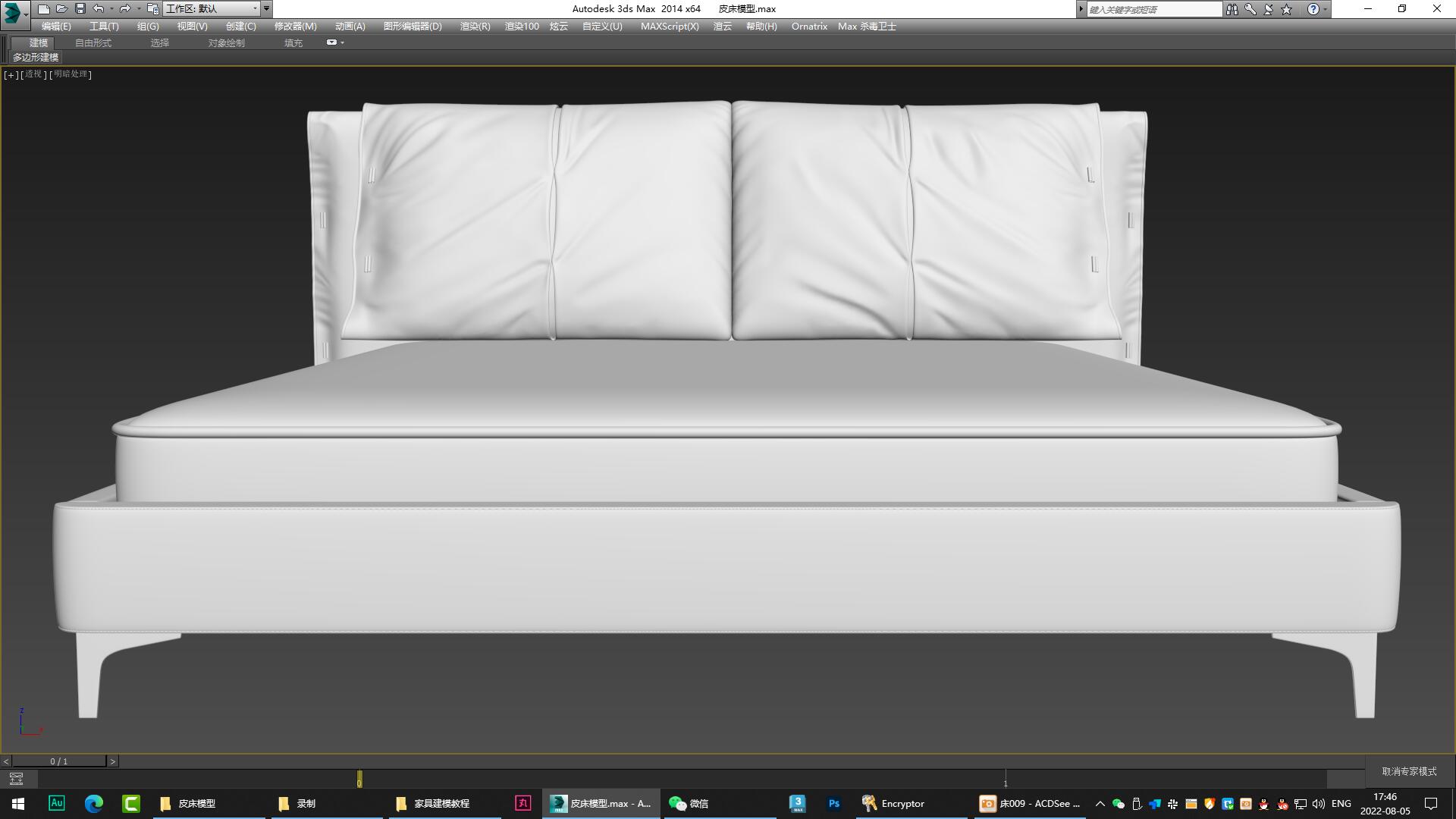Toggle the 明暗处理 viewport shading label

[71, 74]
